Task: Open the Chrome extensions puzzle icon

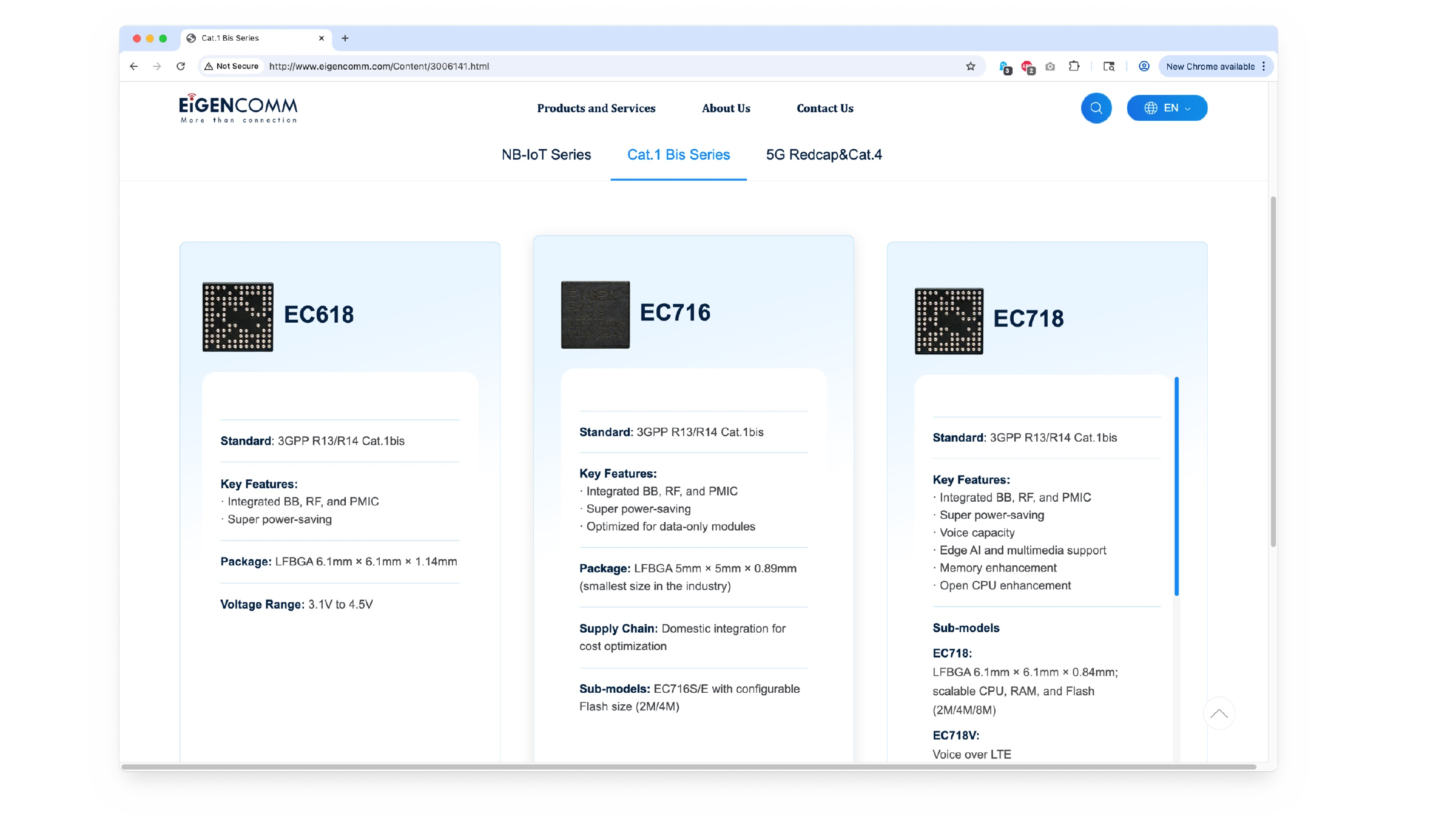Action: click(1074, 66)
